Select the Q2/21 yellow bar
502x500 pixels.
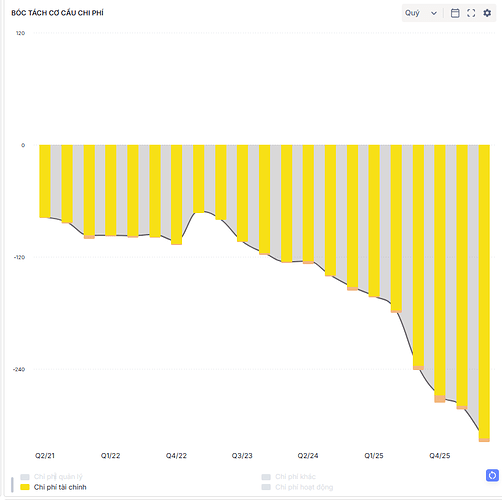(x=45, y=181)
